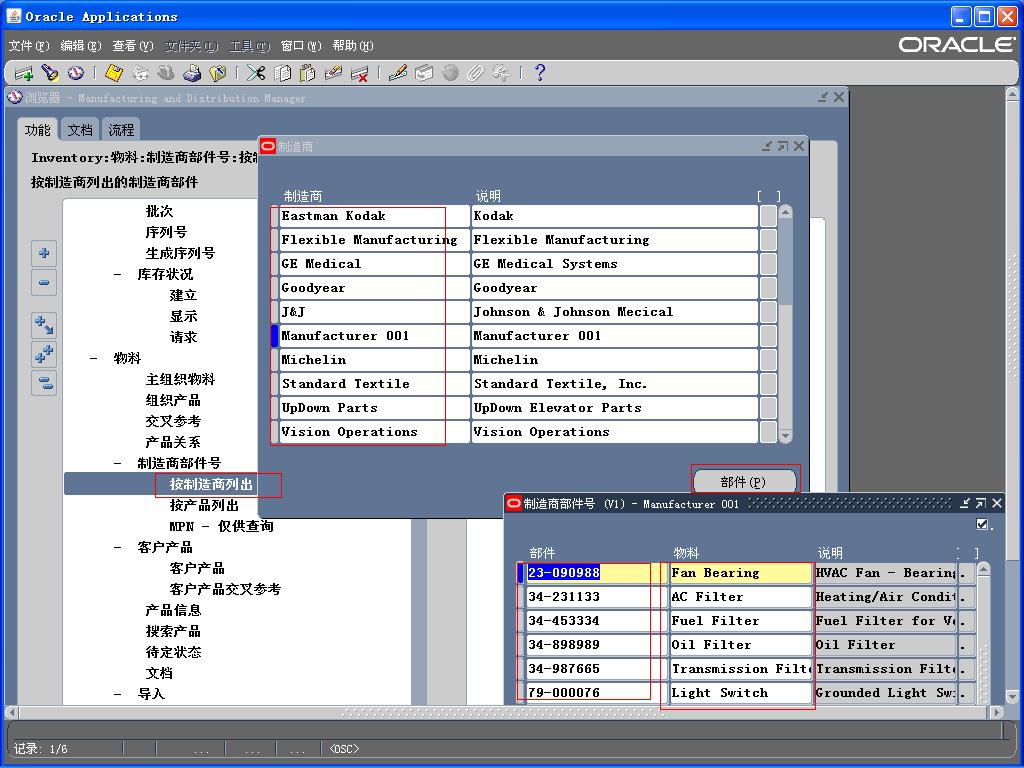Select the 搜索产品 tree item
Image resolution: width=1024 pixels, height=768 pixels.
point(172,632)
